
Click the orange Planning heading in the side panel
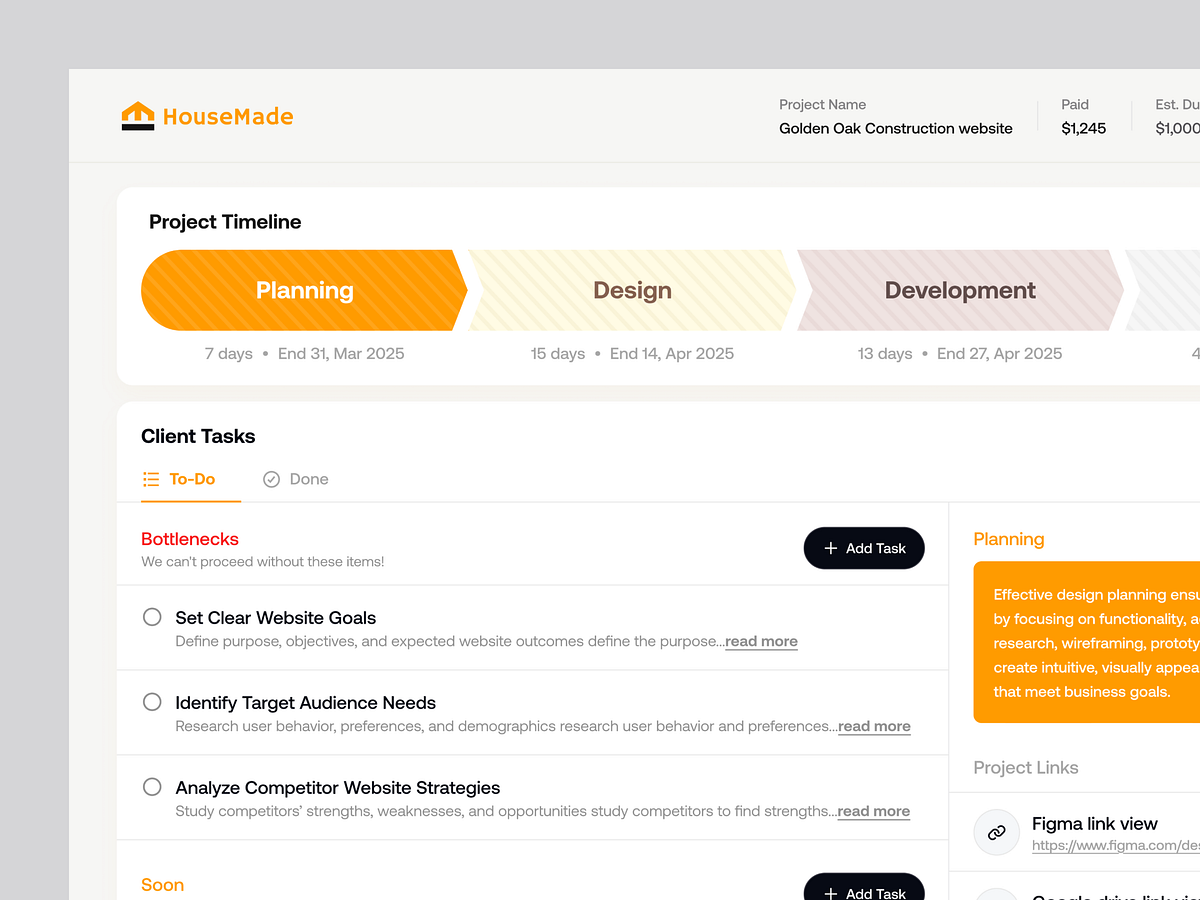1009,539
